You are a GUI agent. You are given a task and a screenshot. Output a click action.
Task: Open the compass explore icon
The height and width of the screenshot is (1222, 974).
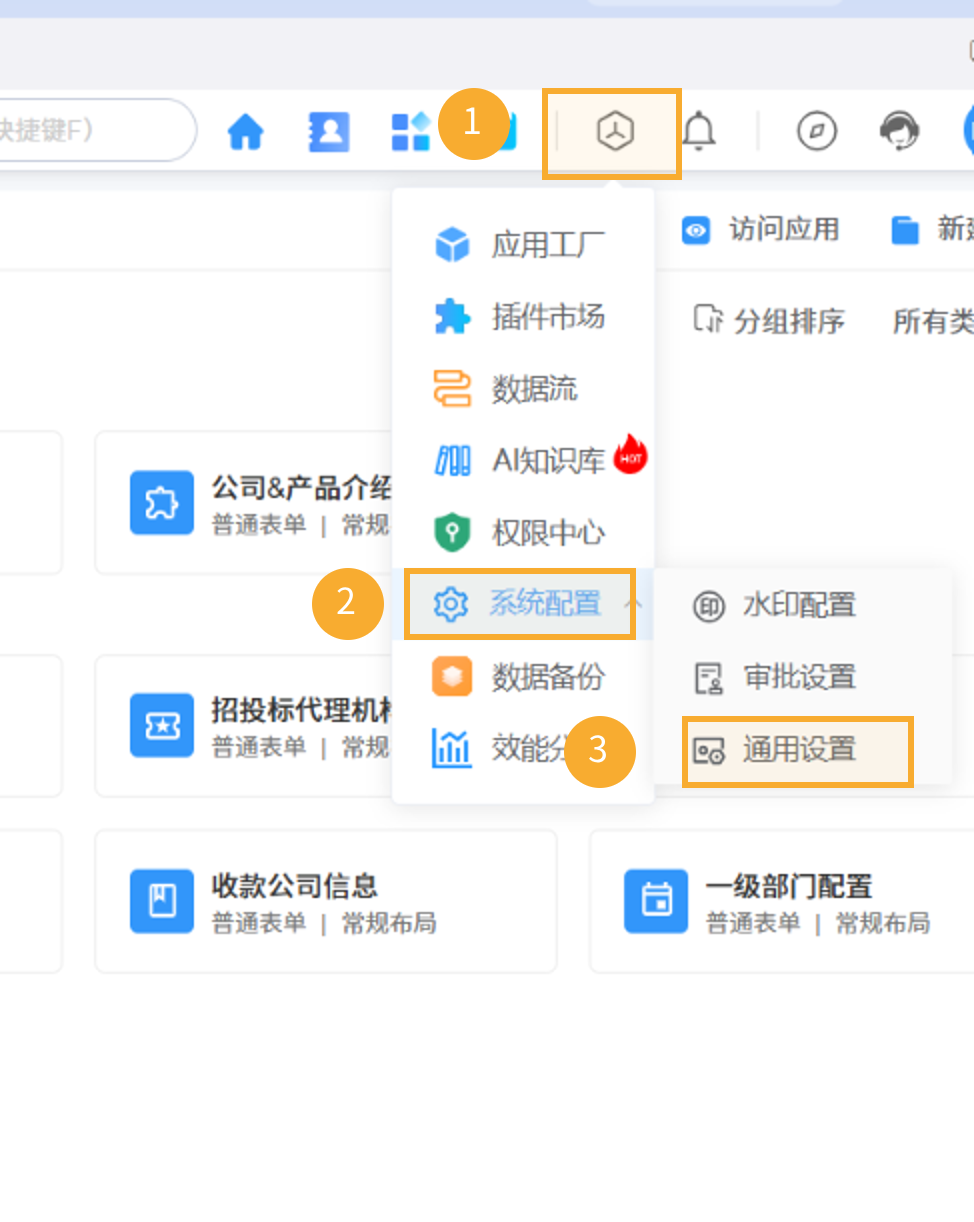pyautogui.click(x=817, y=131)
